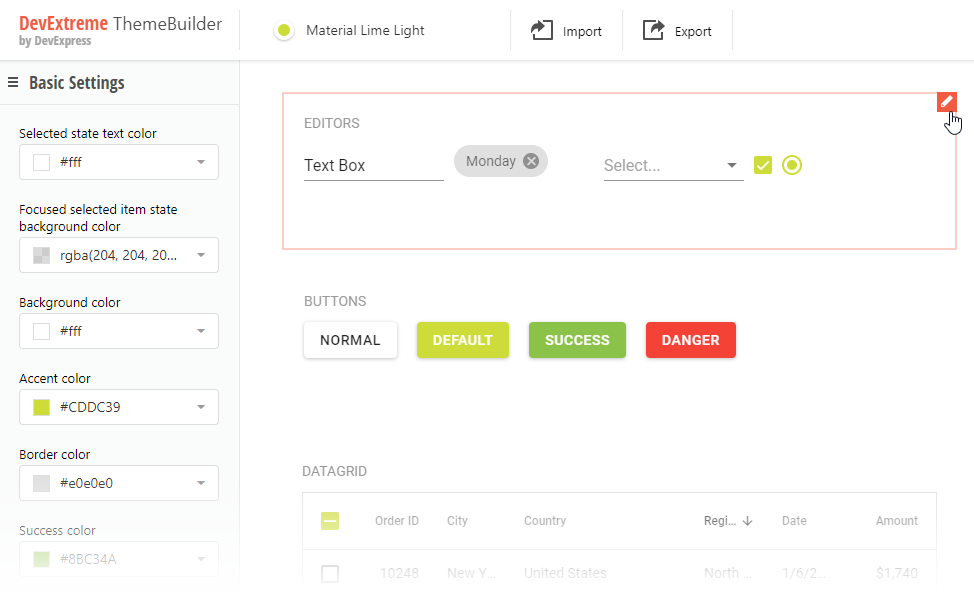
Task: Open Background color dropdown arrow
Action: [201, 331]
